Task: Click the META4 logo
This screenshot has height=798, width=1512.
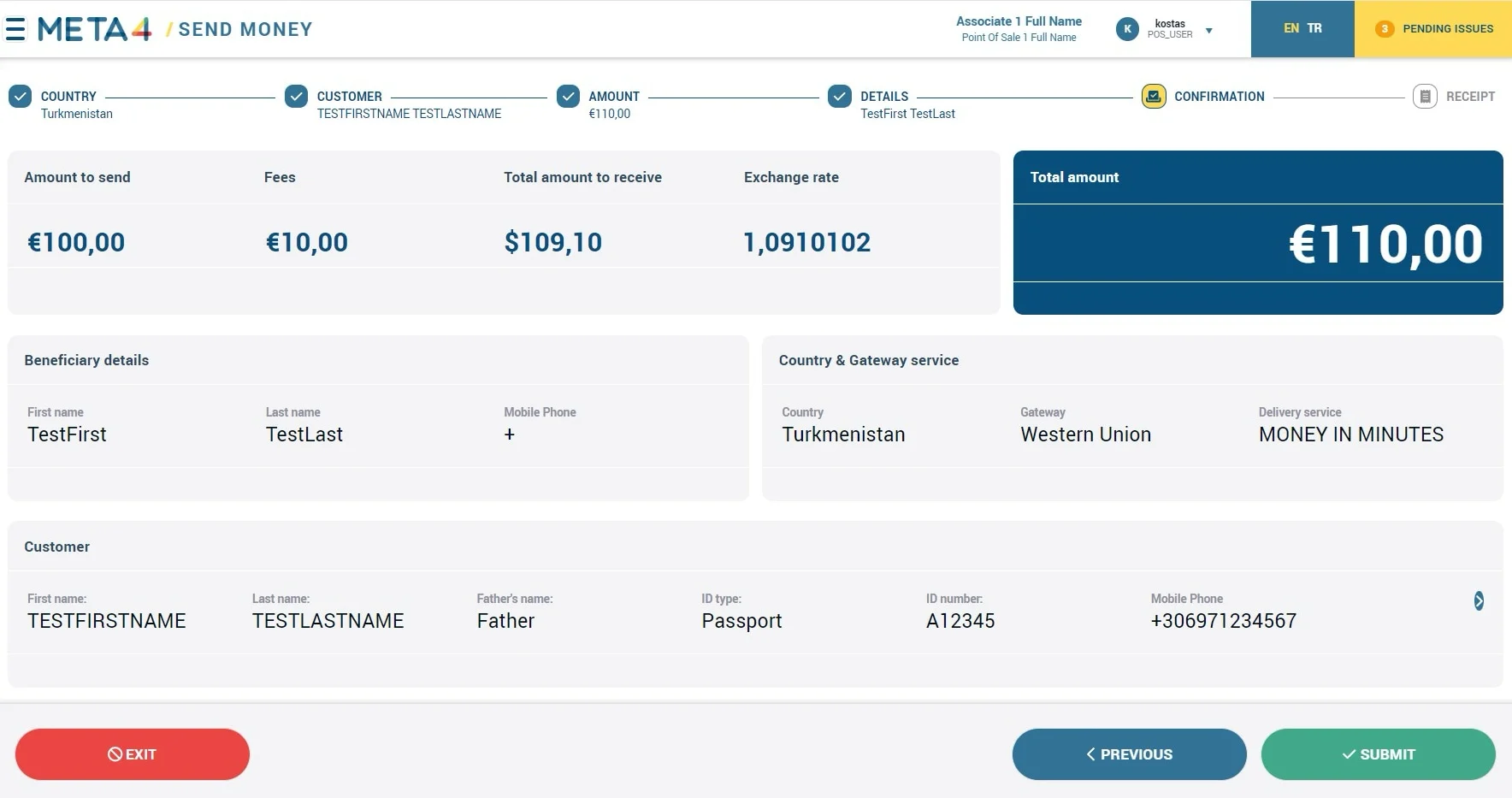Action: (x=95, y=29)
